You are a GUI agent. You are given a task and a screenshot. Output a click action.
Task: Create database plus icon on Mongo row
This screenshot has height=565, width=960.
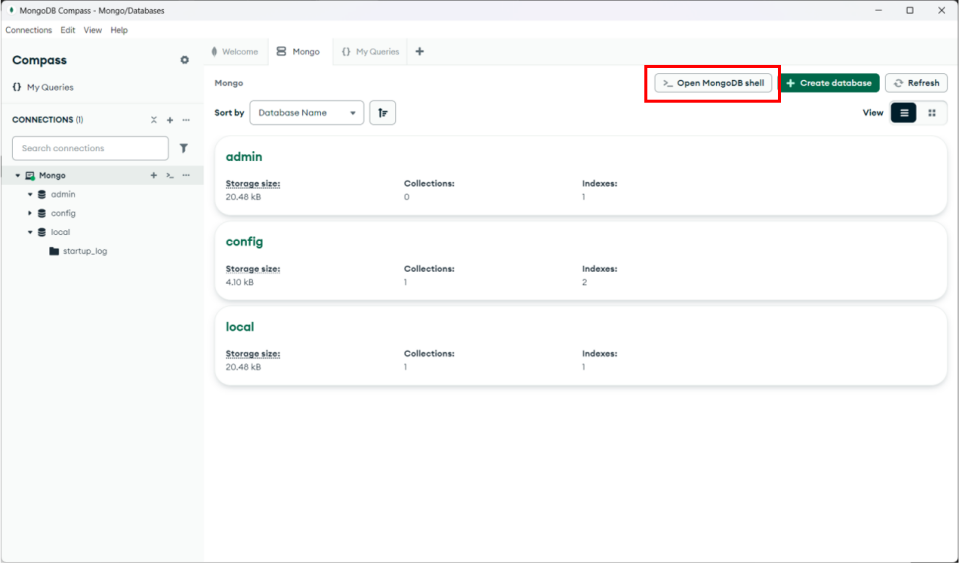click(x=154, y=176)
